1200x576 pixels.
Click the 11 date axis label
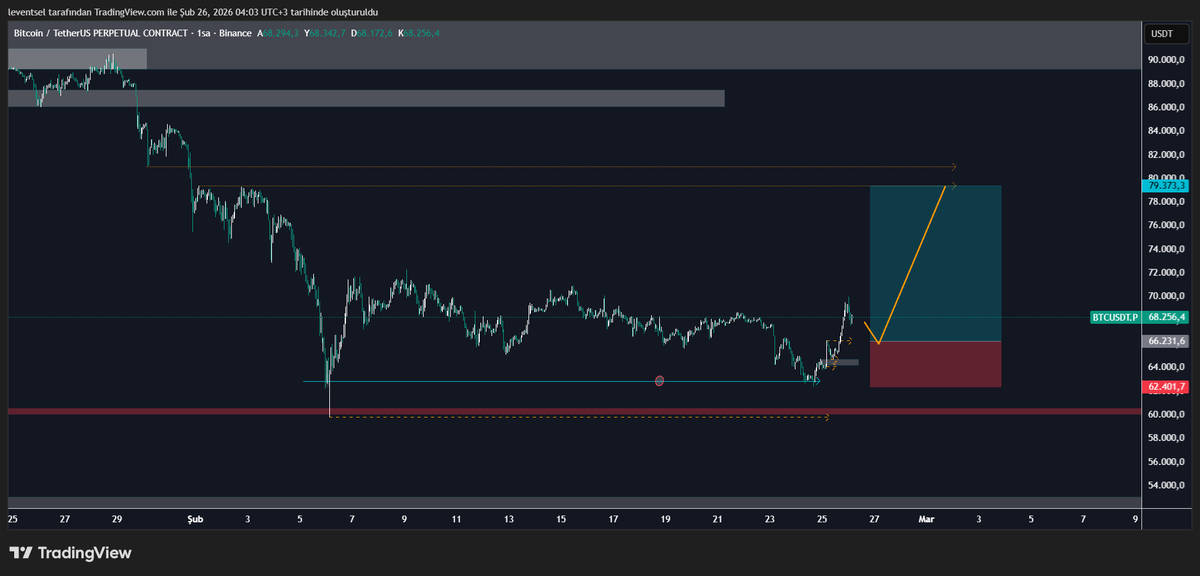pyautogui.click(x=456, y=520)
